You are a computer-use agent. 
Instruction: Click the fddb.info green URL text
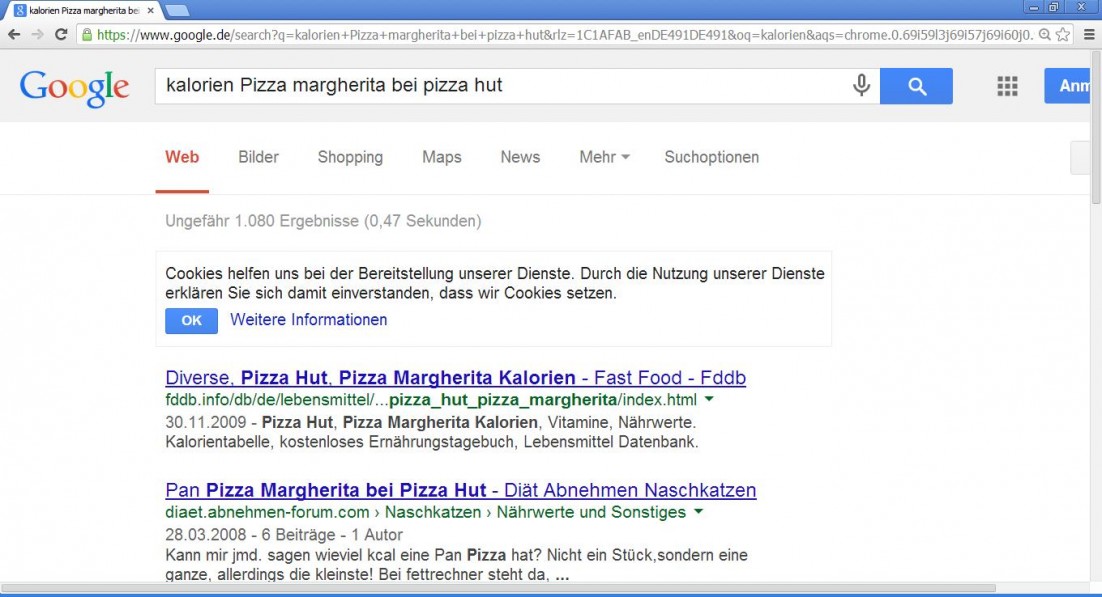[431, 400]
